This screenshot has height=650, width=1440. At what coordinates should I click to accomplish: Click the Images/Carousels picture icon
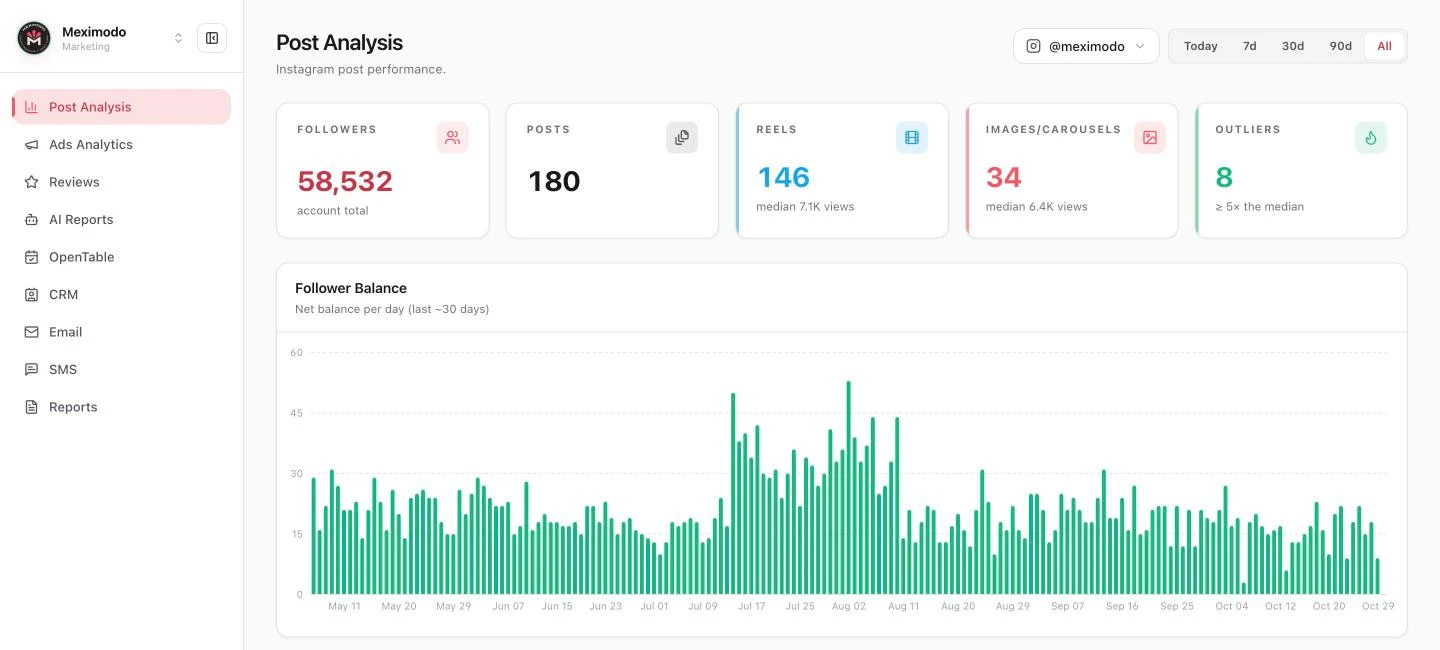[x=1150, y=137]
